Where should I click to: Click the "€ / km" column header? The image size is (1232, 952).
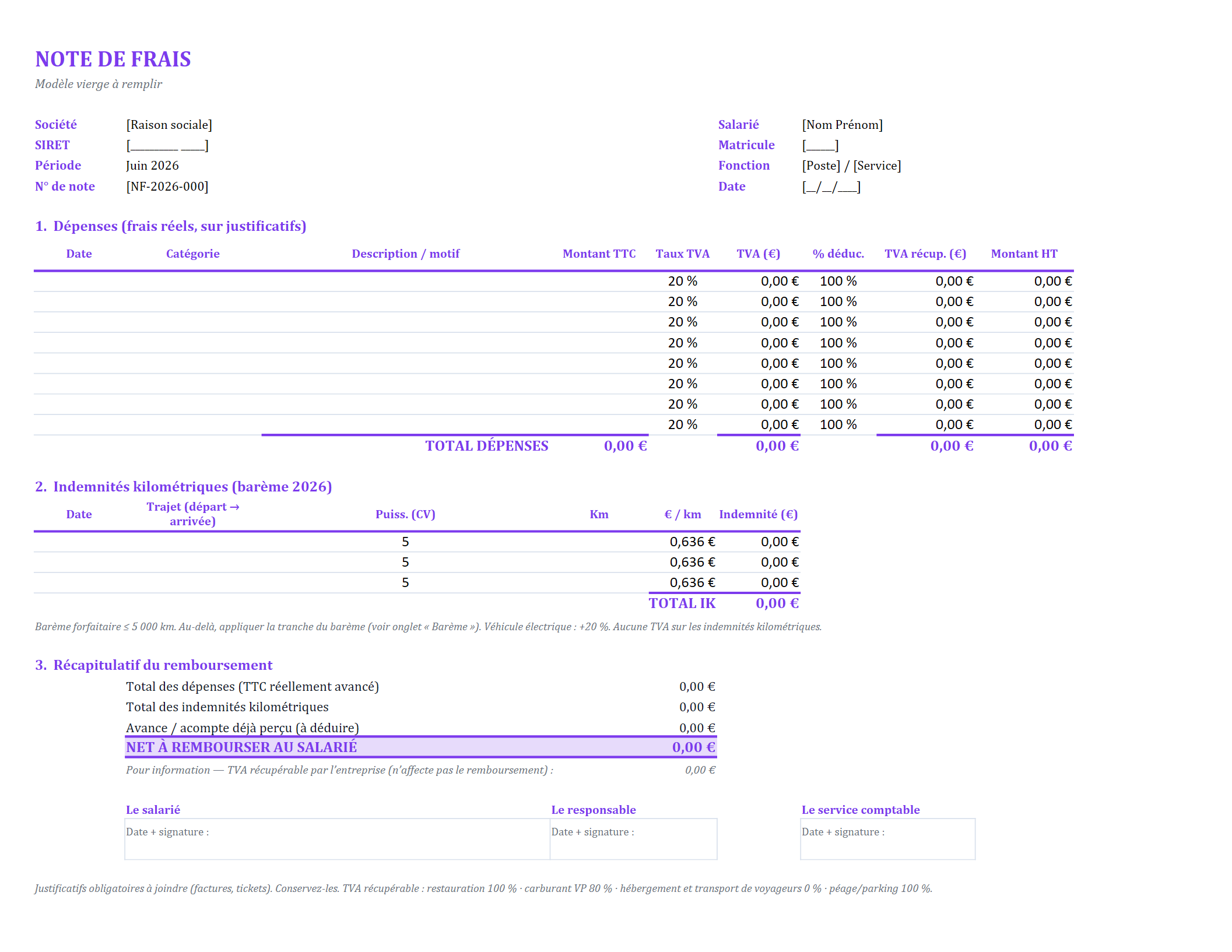coord(683,514)
